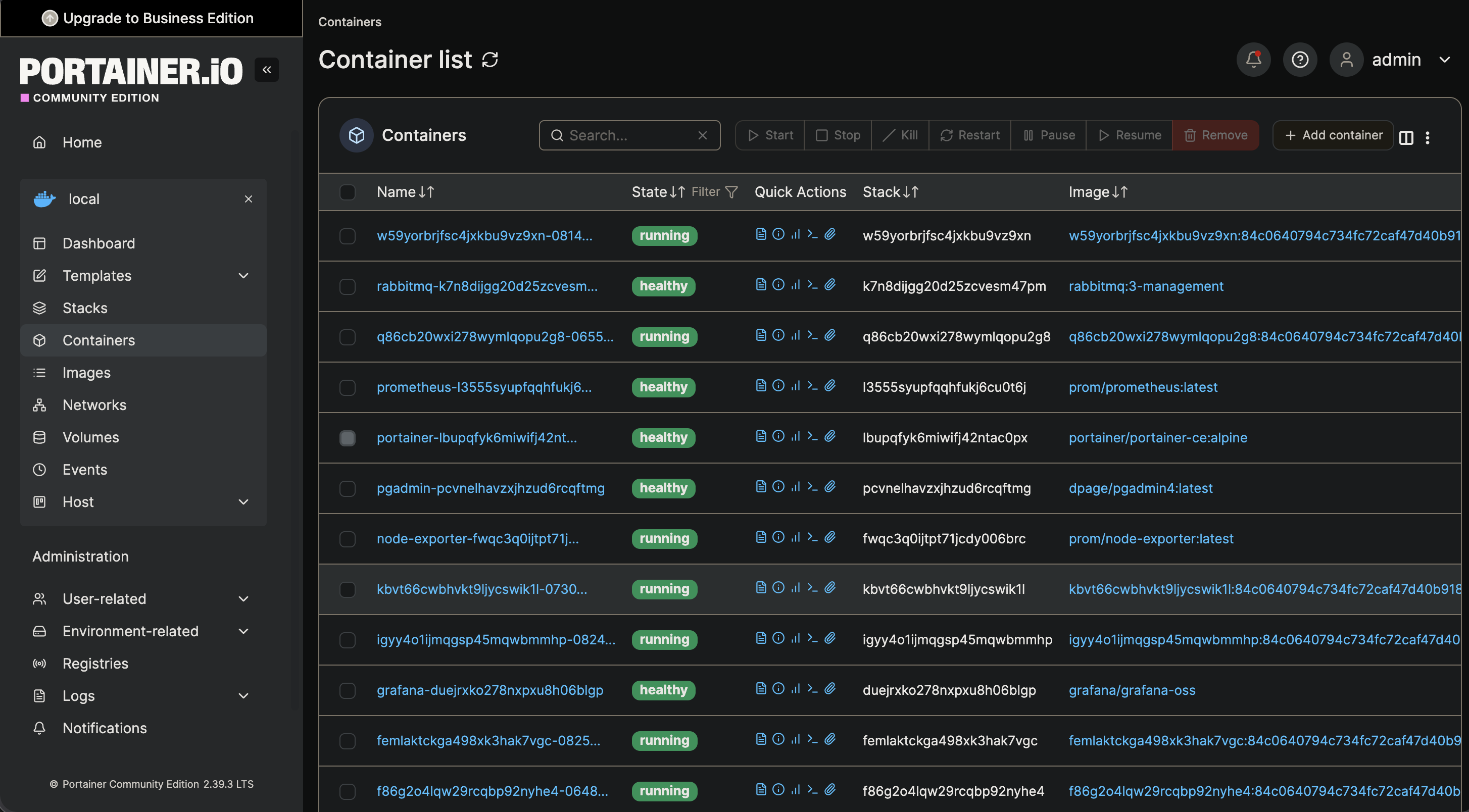Collapse the sidebar with the double-chevron icon
Viewport: 1469px width, 812px height.
266,70
